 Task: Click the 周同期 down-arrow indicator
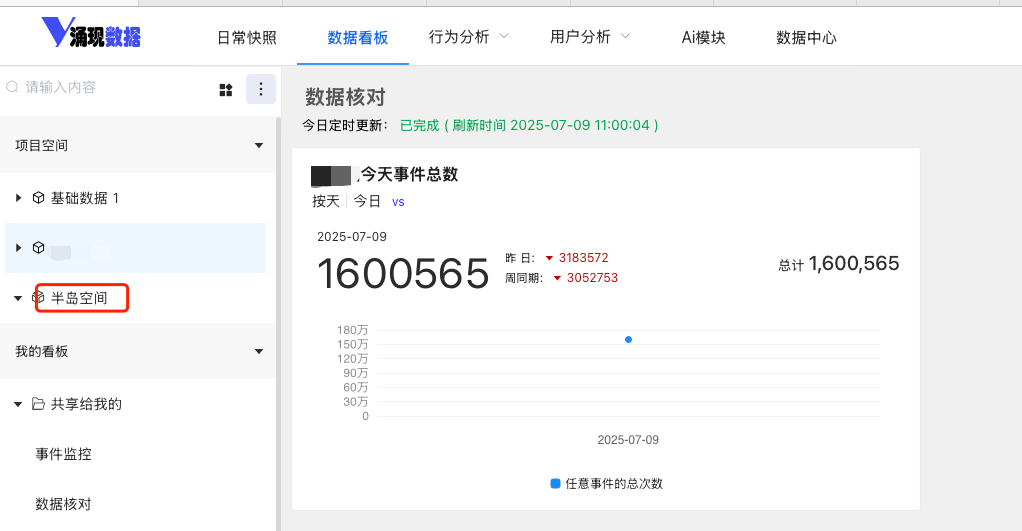click(557, 278)
